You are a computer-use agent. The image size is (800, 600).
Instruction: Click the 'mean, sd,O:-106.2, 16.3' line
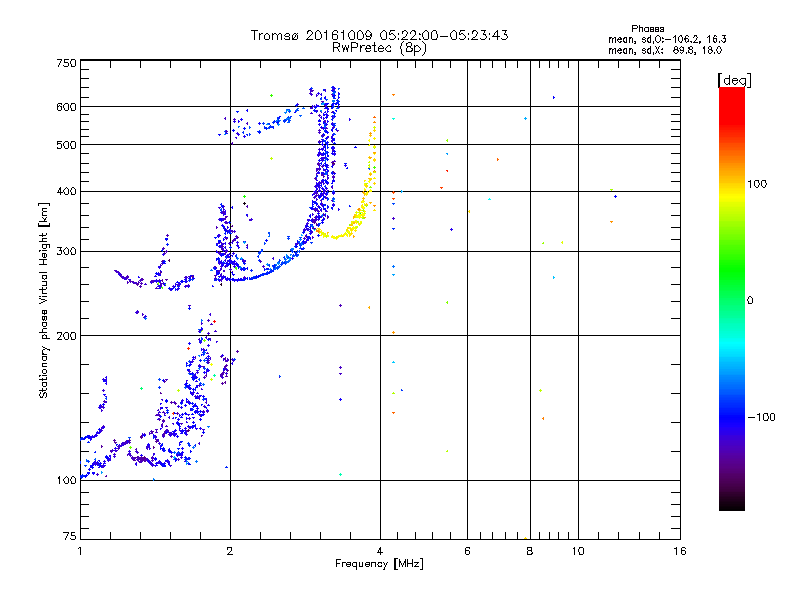pos(667,39)
